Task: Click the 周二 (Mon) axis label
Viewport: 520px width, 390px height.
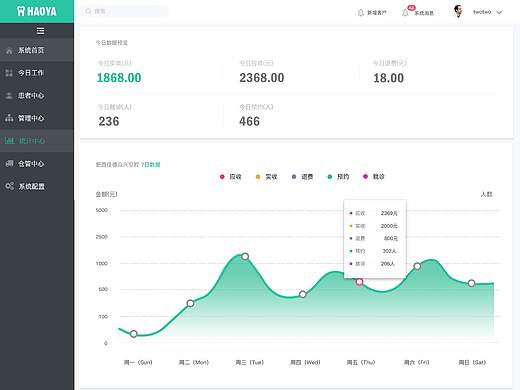Action: click(194, 362)
